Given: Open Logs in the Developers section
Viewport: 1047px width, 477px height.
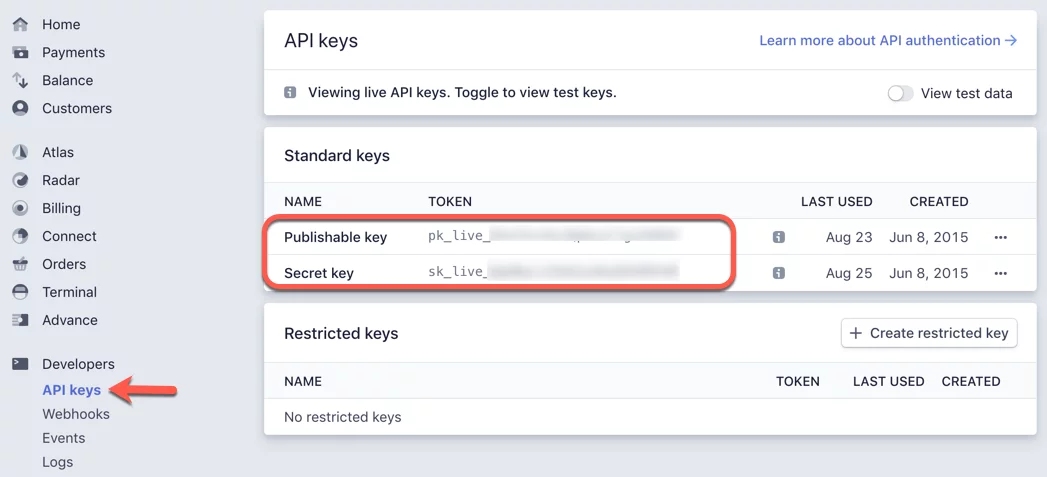Looking at the screenshot, I should click(57, 462).
